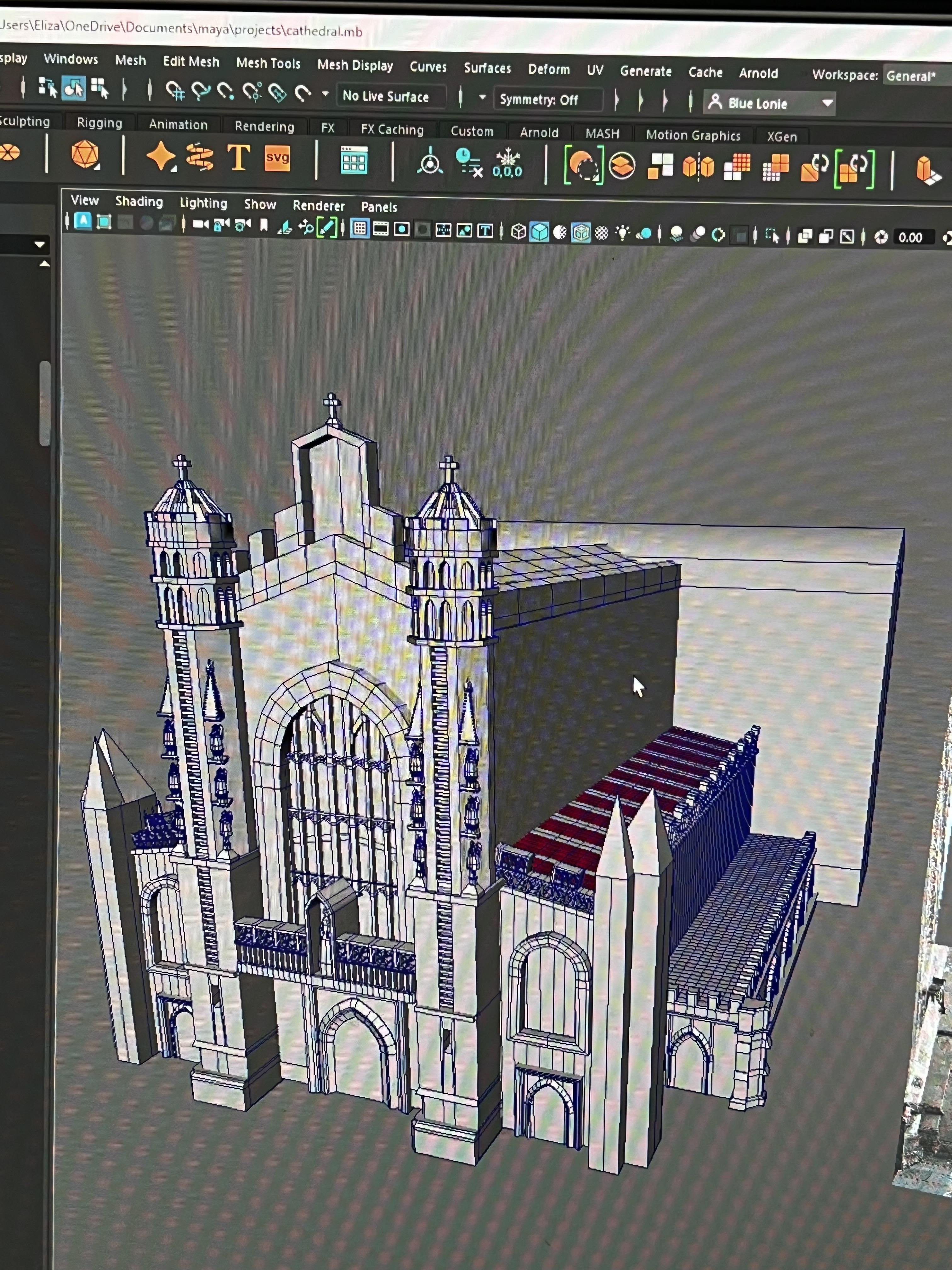Switch to the MASH shelf tab

pos(603,134)
